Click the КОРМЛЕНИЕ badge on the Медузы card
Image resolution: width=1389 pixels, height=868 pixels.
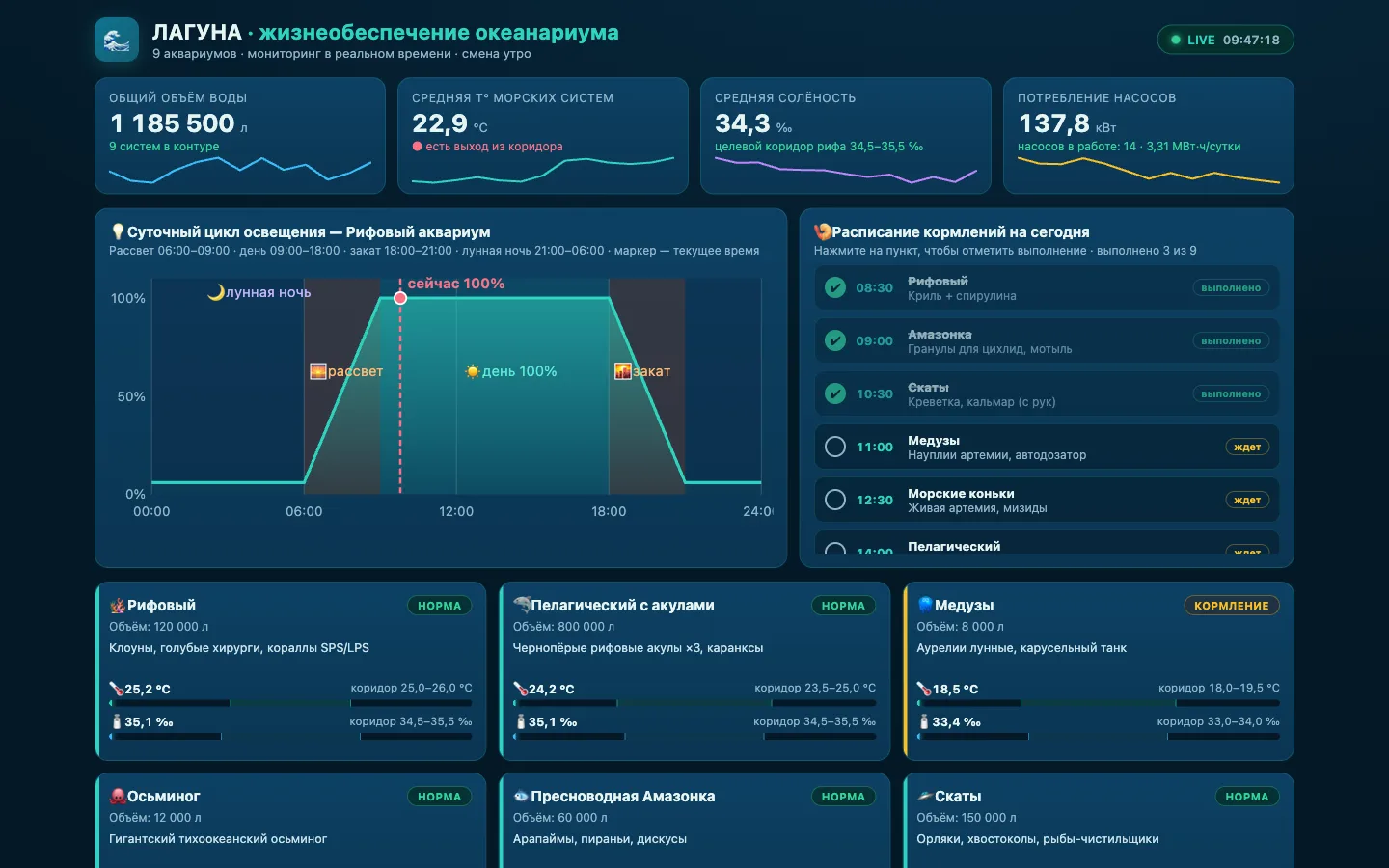click(1232, 606)
